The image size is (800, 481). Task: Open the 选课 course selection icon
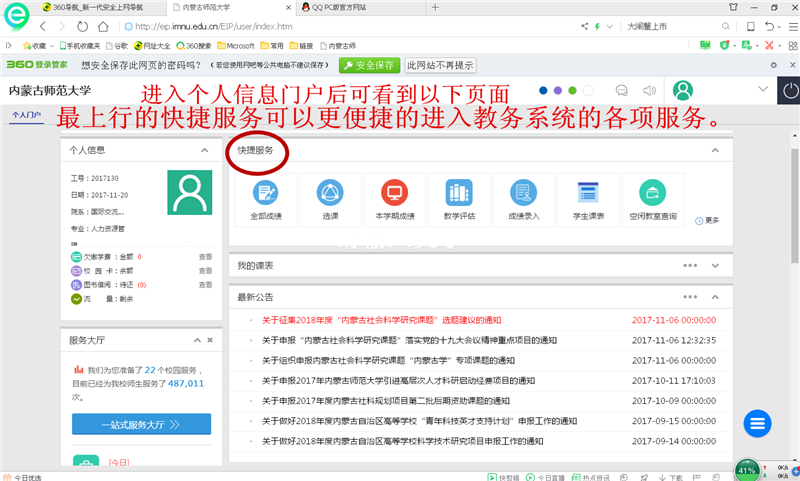(330, 198)
